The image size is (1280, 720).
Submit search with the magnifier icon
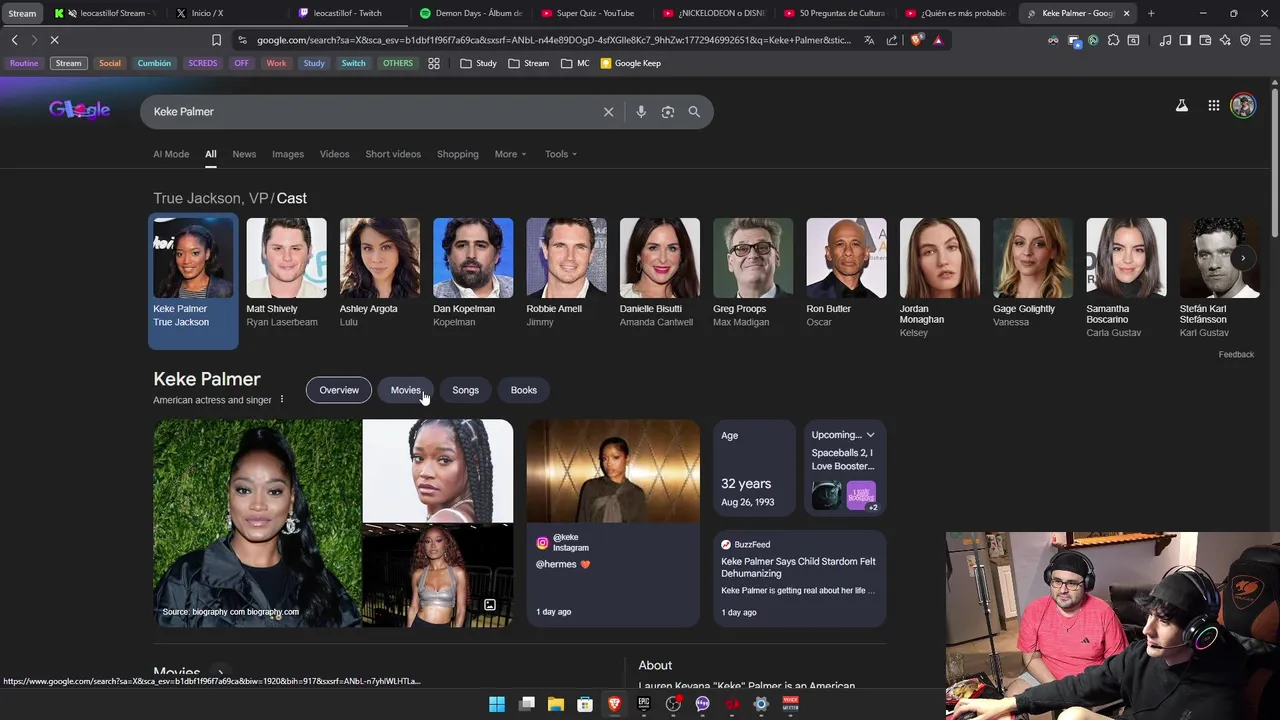click(694, 112)
